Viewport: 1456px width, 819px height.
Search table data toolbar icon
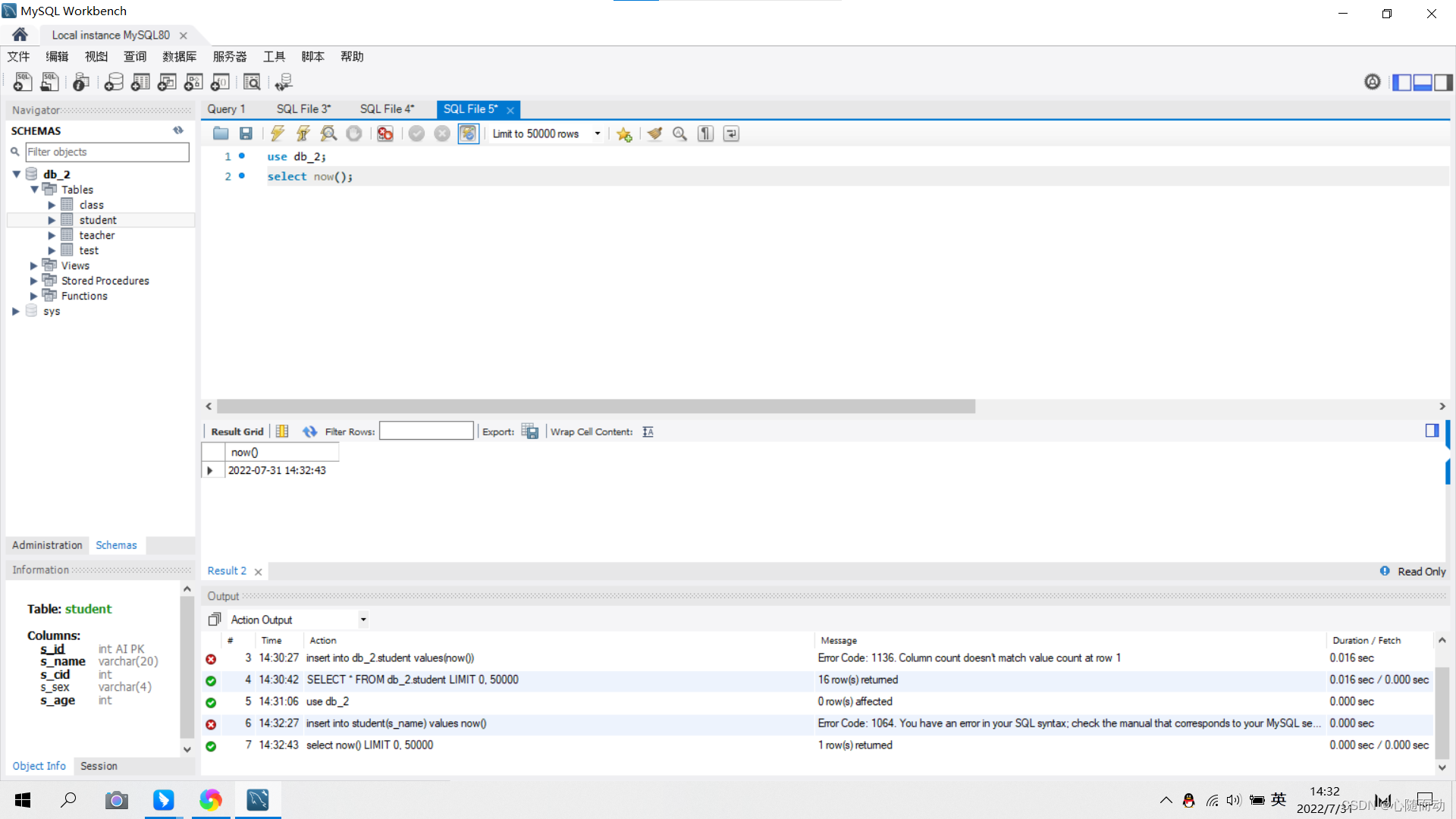[252, 82]
